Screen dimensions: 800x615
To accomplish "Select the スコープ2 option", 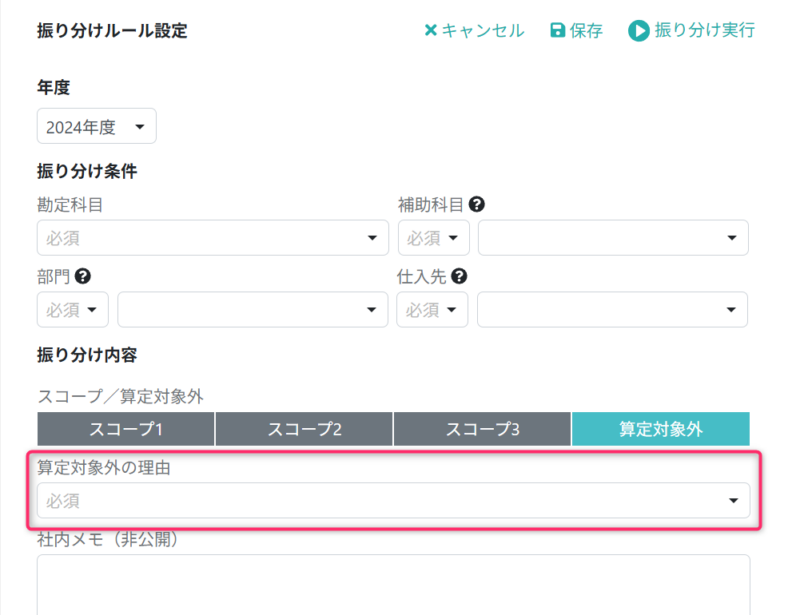I will 303,428.
